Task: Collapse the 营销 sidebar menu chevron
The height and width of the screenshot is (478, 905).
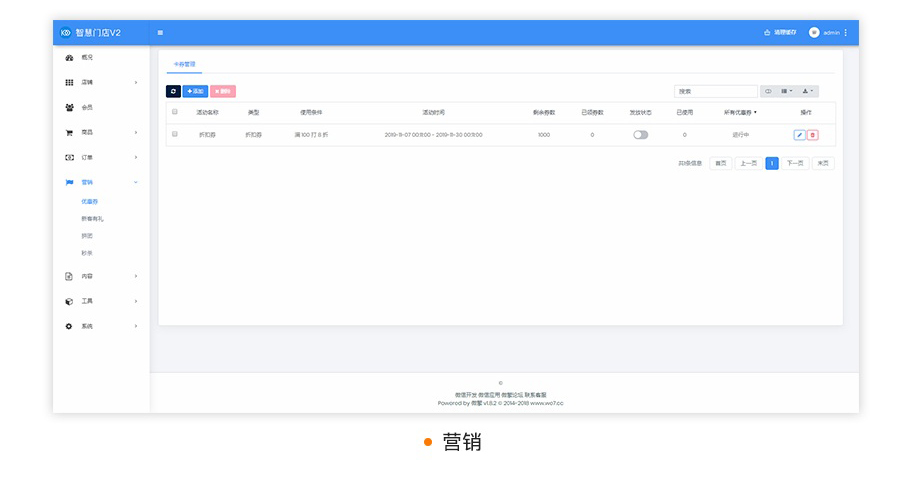Action: [136, 182]
